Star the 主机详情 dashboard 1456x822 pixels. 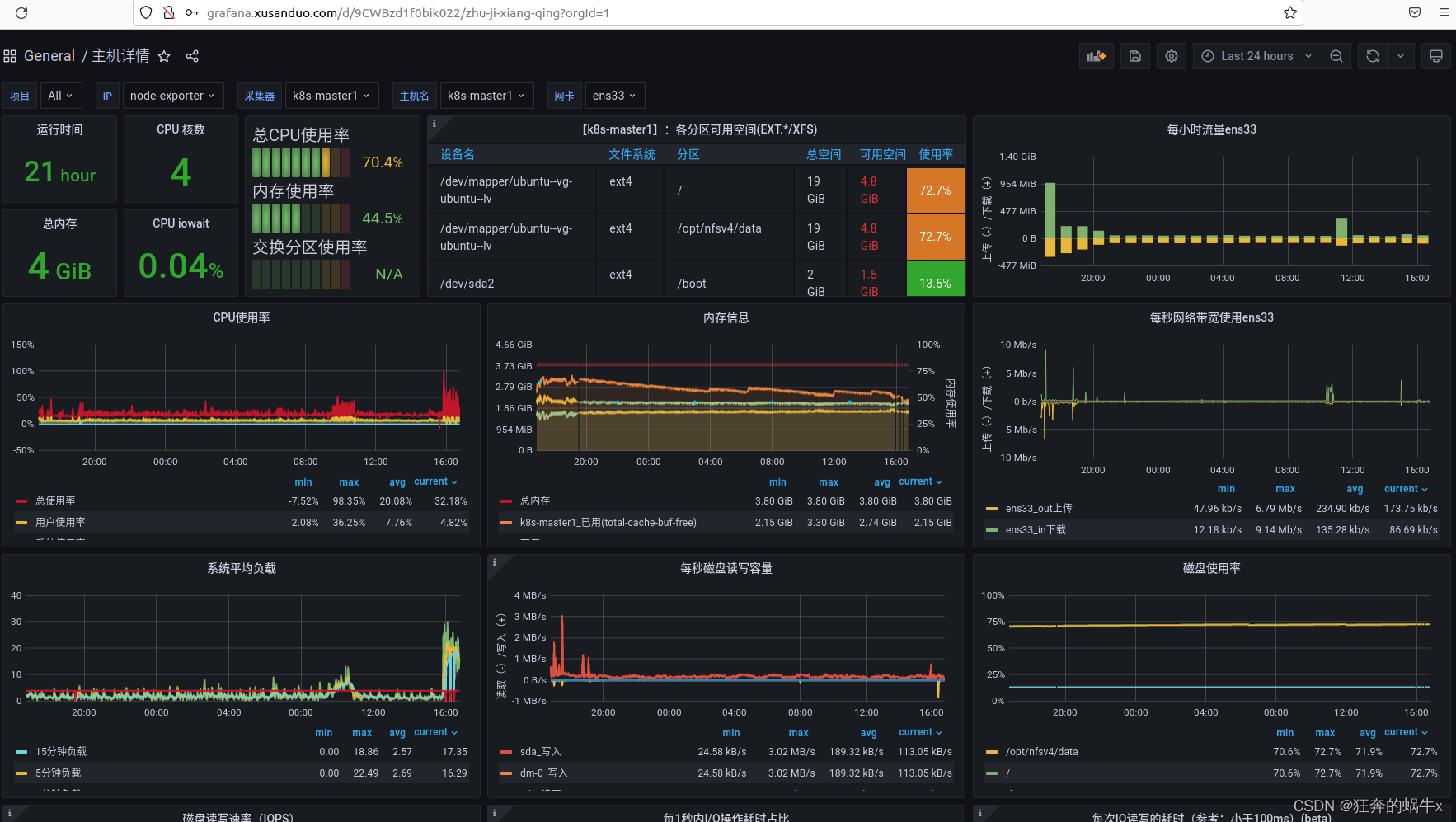tap(164, 56)
